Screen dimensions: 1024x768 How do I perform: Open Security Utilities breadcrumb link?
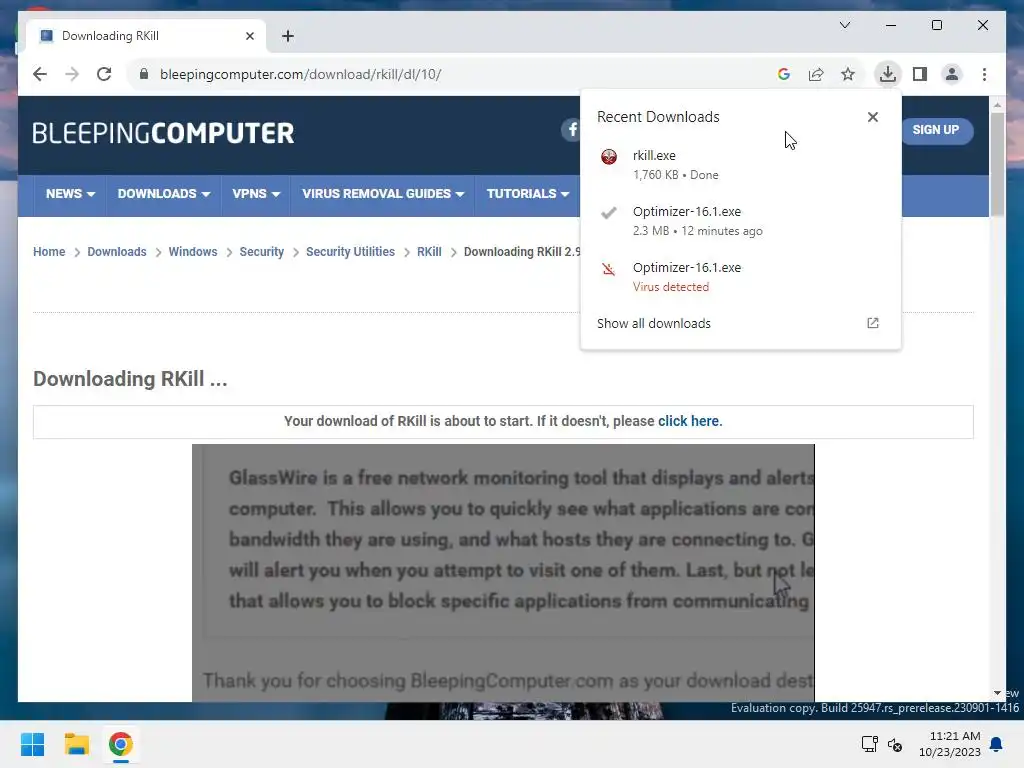350,251
